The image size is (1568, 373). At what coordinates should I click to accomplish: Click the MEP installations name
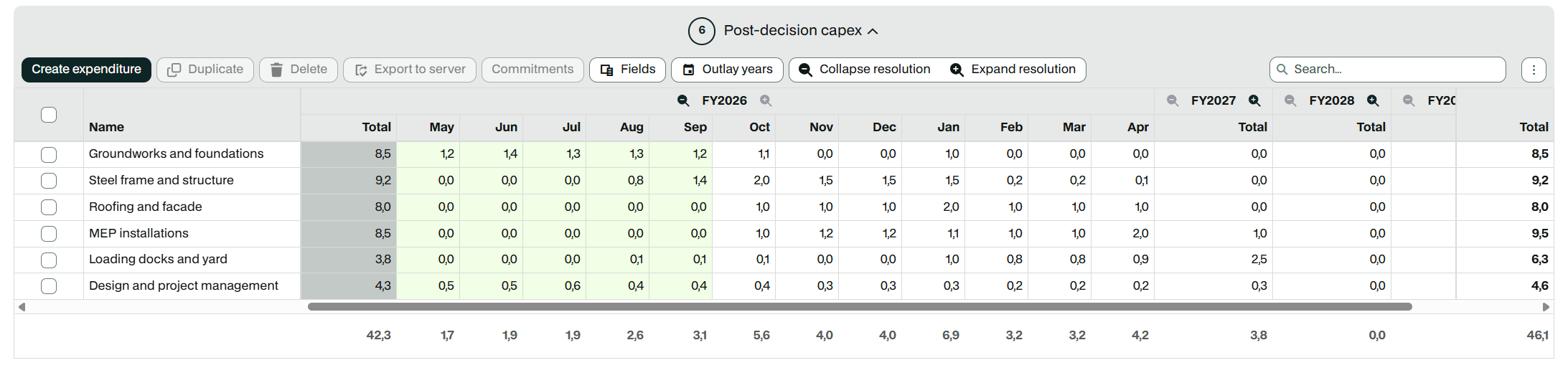pos(139,233)
